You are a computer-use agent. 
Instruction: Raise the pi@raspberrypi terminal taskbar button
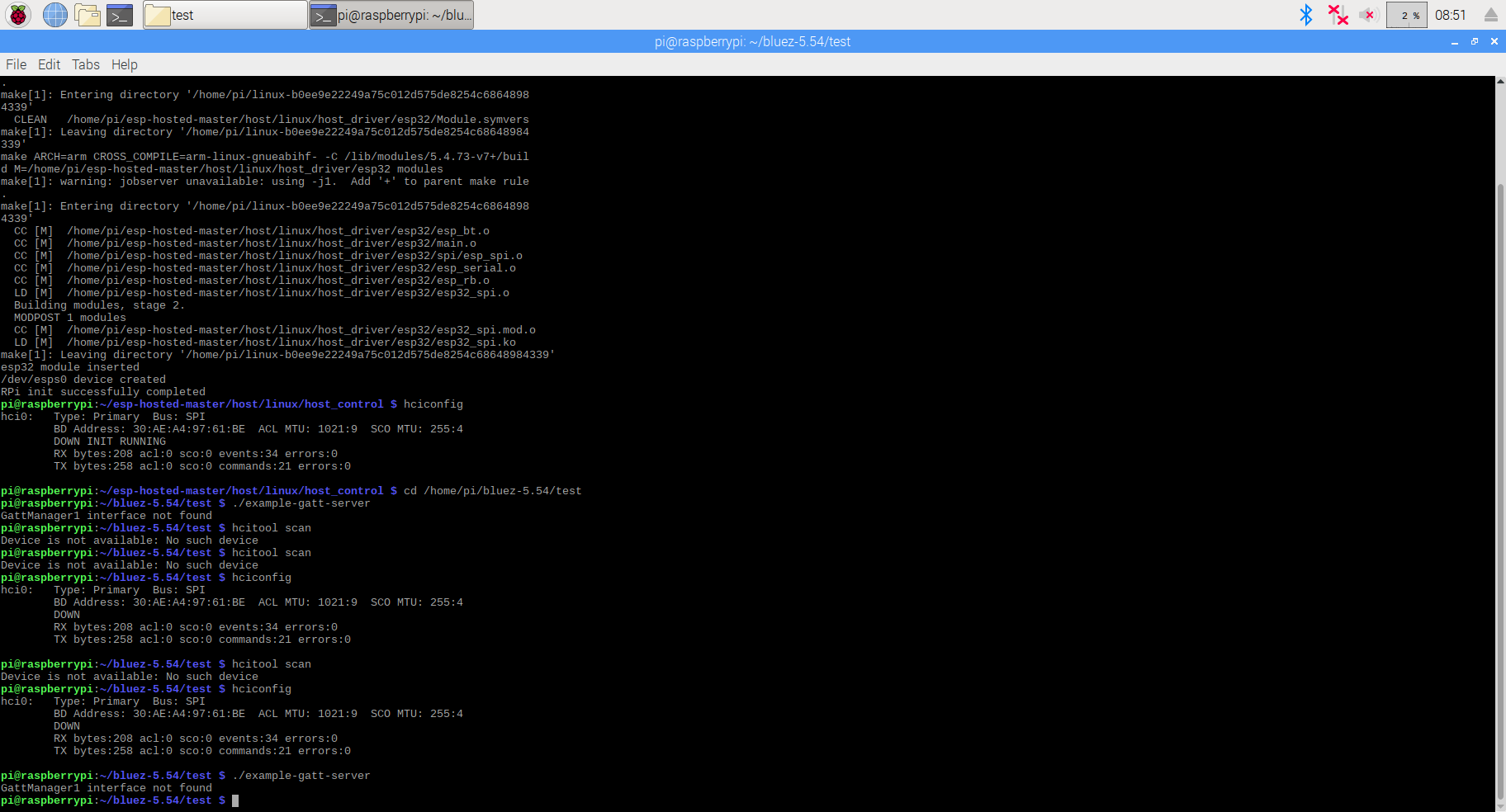[391, 14]
